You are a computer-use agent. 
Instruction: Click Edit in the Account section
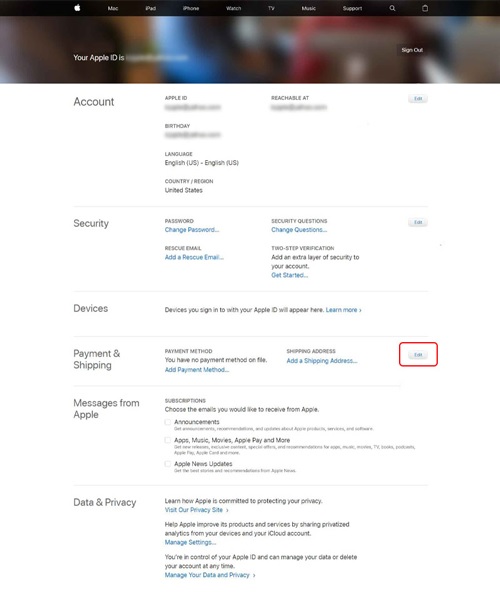[418, 99]
